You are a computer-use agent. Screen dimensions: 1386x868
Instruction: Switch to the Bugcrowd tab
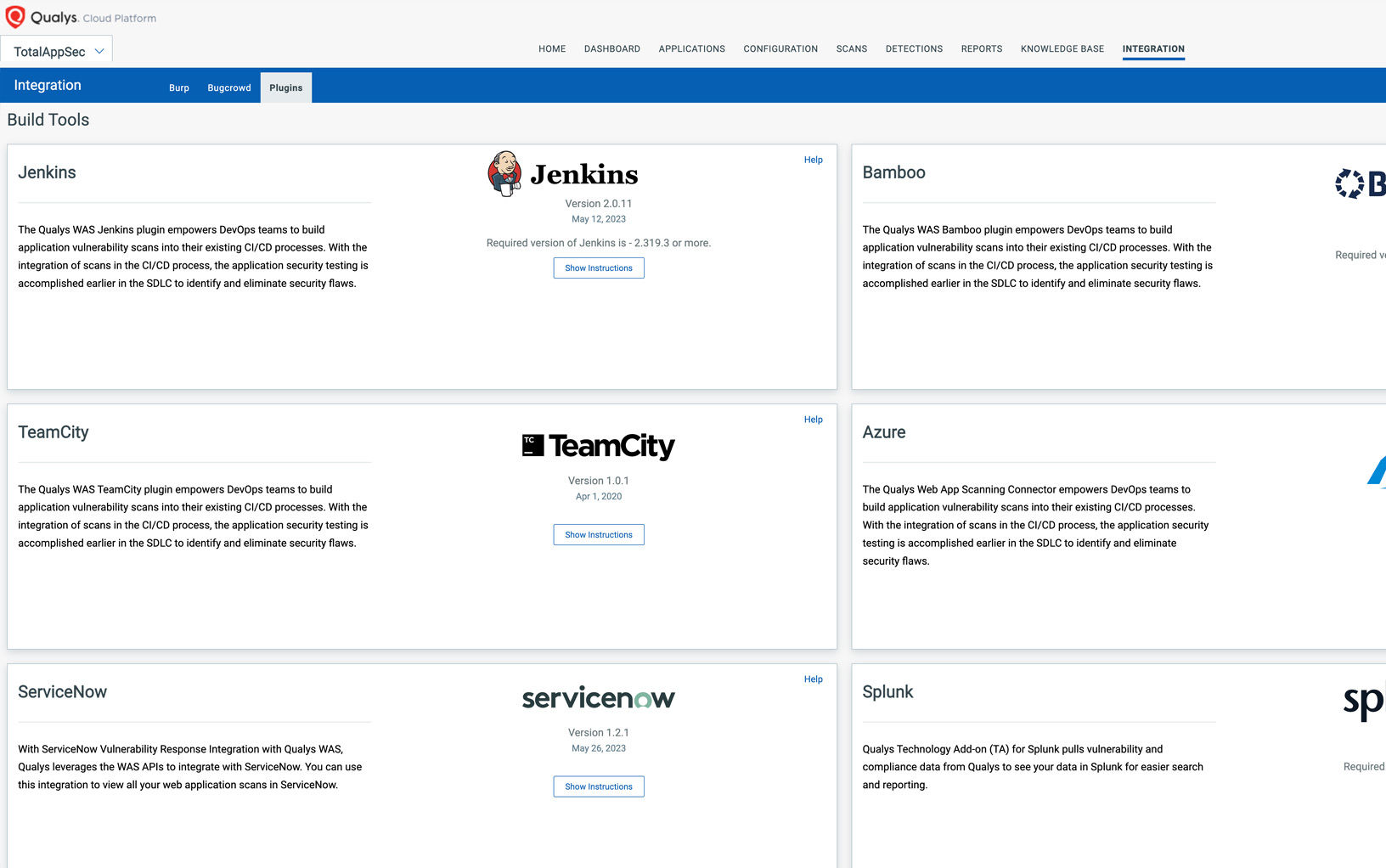tap(229, 87)
